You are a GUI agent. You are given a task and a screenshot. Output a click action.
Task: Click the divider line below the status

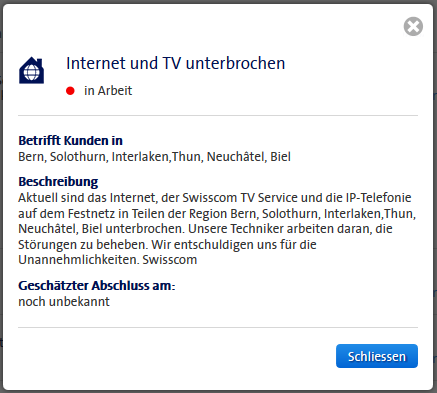click(218, 116)
